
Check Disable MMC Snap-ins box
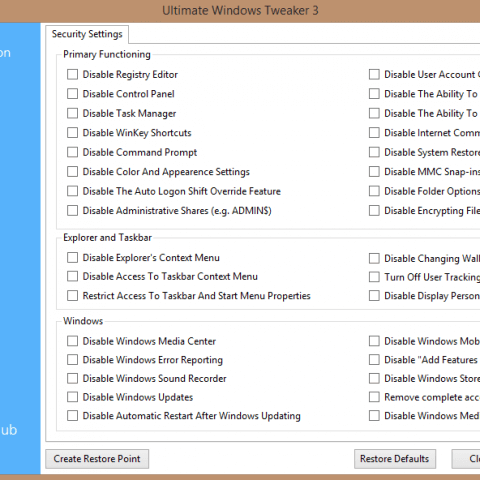pyautogui.click(x=374, y=172)
